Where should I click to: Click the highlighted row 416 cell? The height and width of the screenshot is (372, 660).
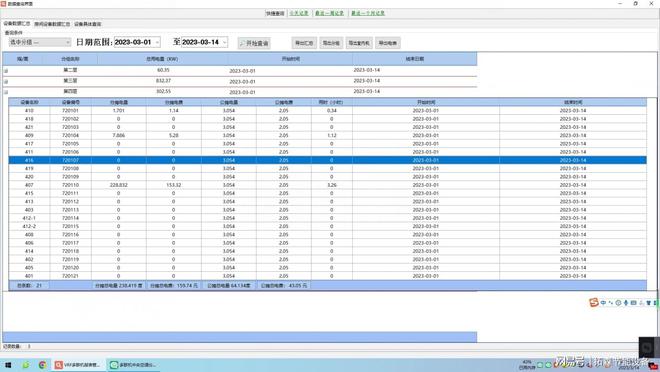pos(29,160)
